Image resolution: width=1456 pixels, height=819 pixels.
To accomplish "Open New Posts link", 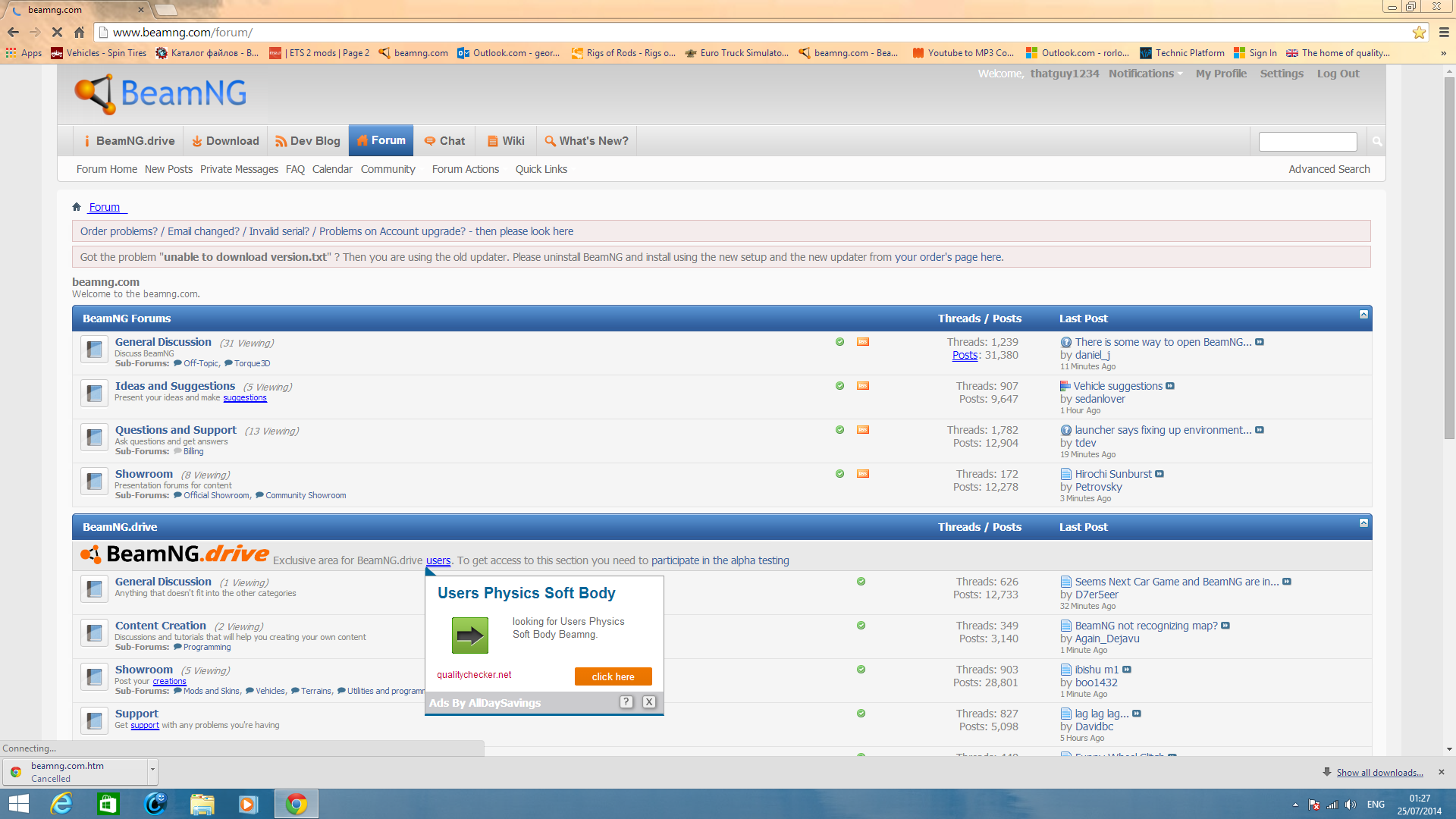I will pyautogui.click(x=168, y=169).
